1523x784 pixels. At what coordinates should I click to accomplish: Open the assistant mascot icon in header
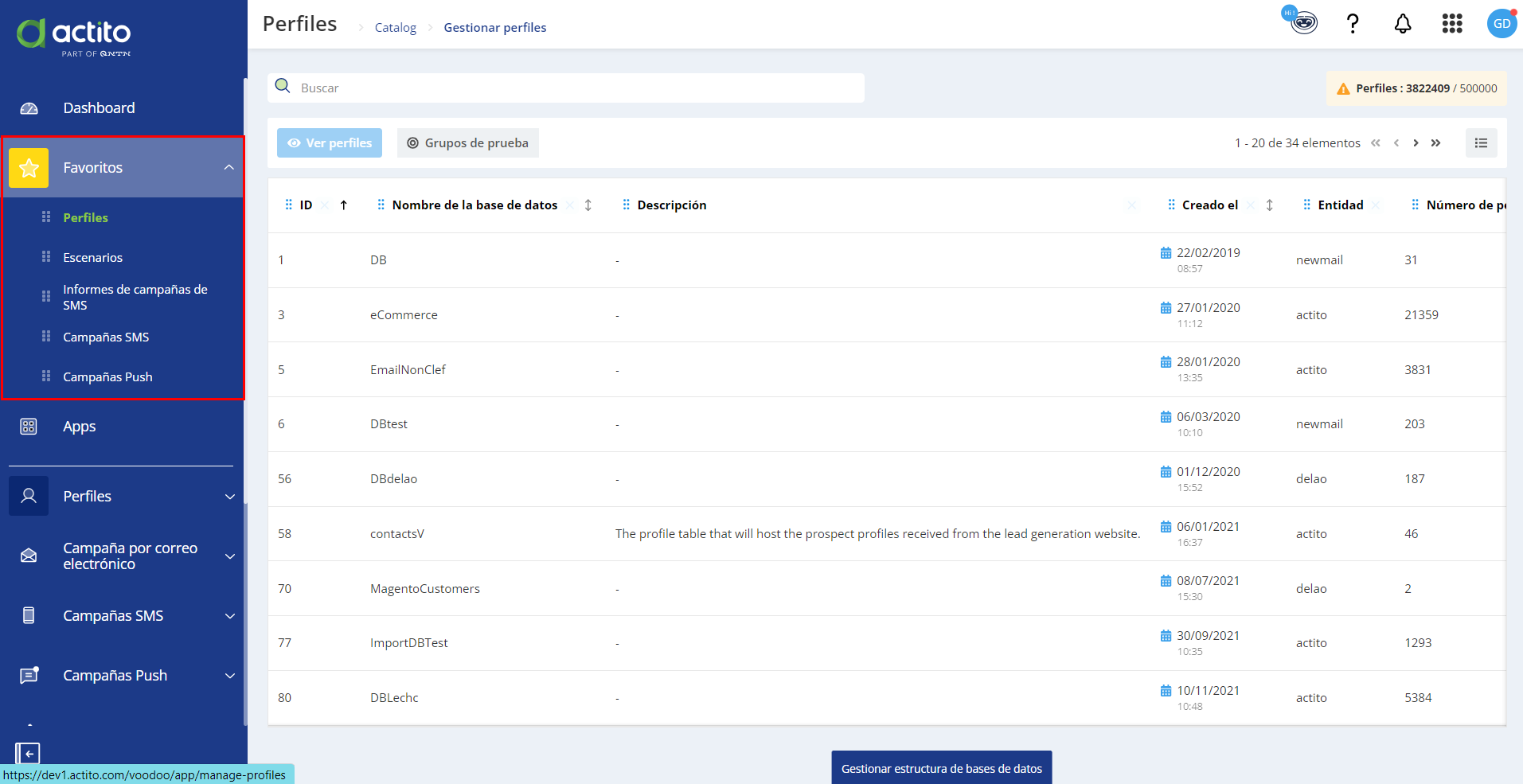coord(1302,22)
